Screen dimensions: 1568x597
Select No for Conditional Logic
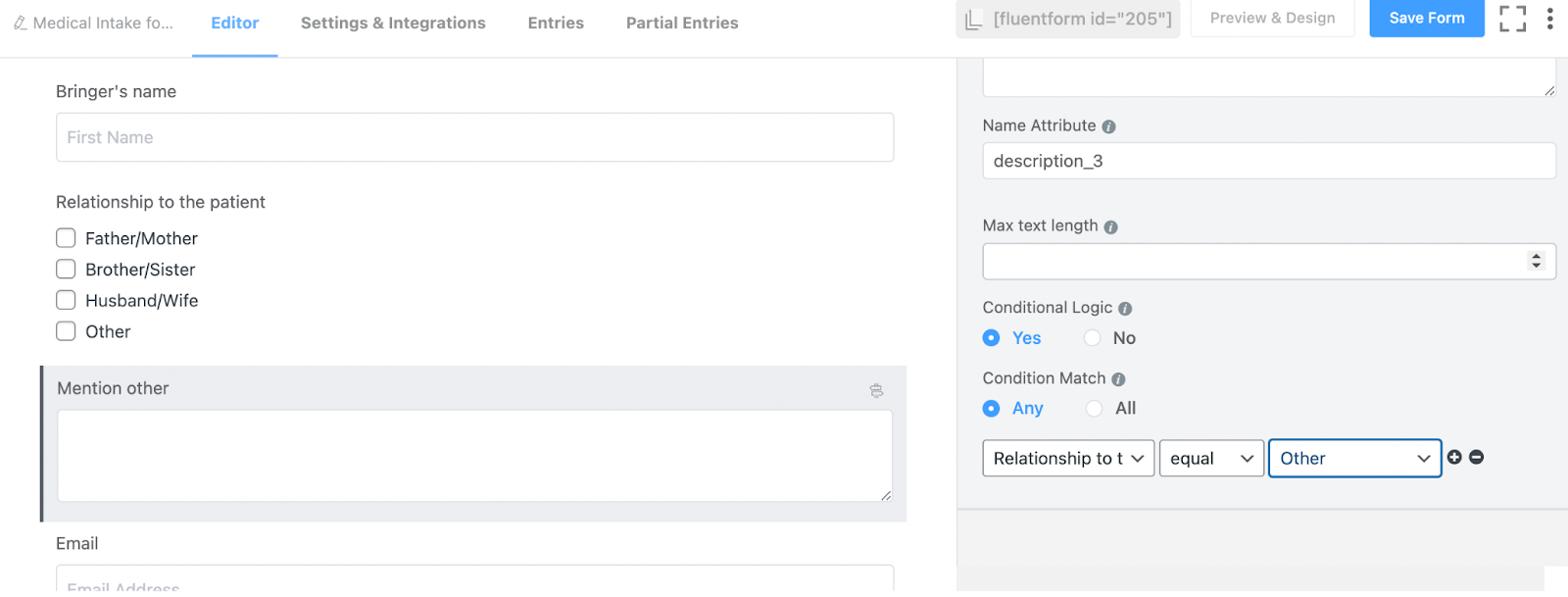[x=1092, y=338]
